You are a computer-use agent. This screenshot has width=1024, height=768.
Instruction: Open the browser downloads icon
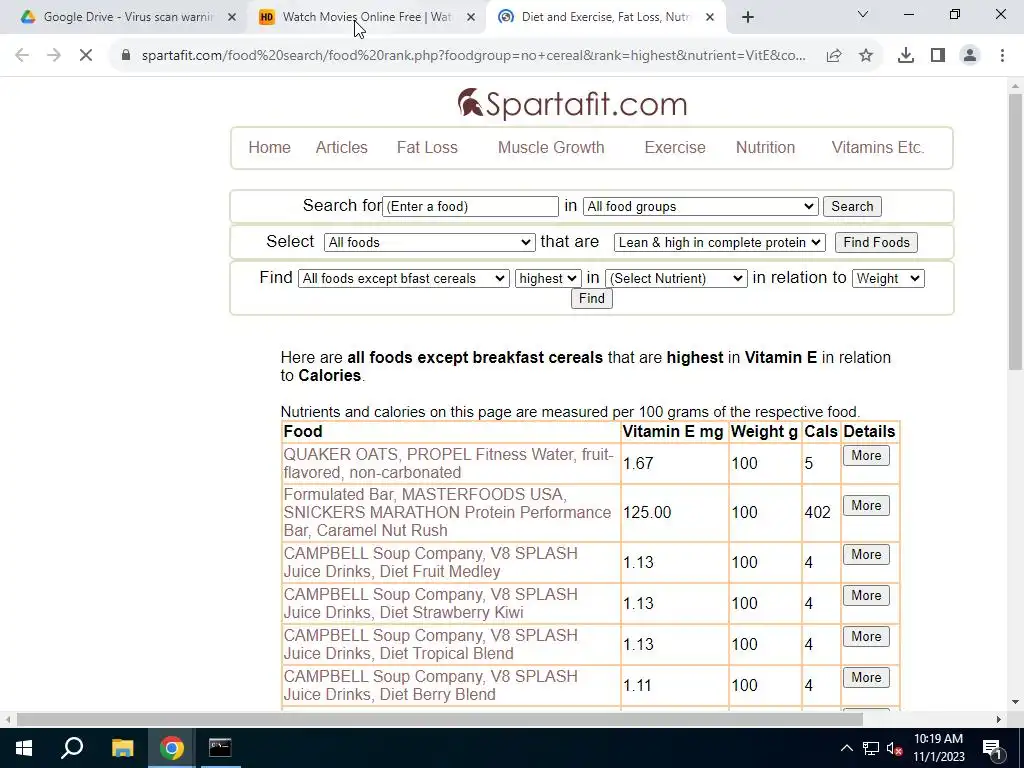(906, 56)
